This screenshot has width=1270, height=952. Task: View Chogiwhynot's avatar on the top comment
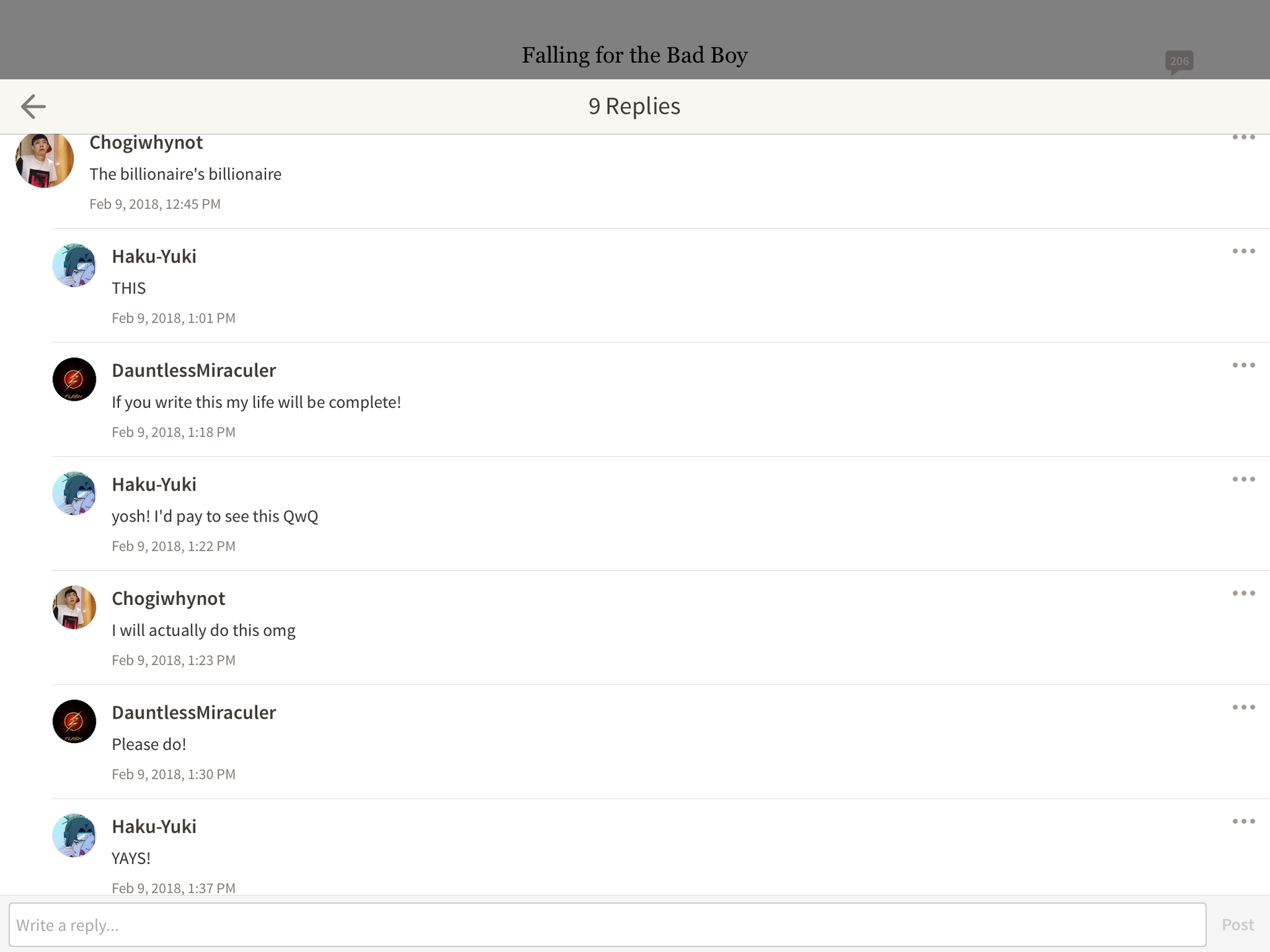[44, 160]
